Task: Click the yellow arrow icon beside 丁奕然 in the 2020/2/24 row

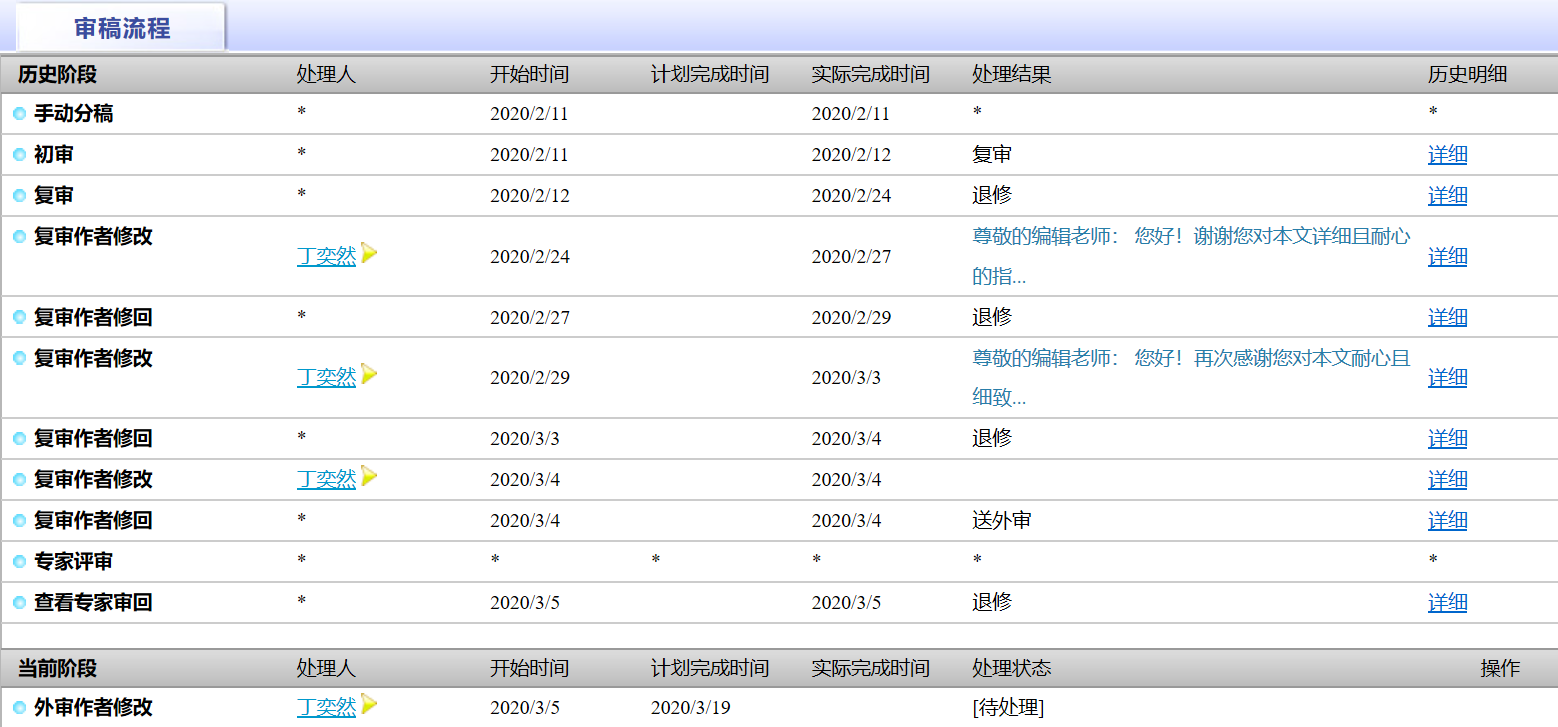Action: point(369,253)
